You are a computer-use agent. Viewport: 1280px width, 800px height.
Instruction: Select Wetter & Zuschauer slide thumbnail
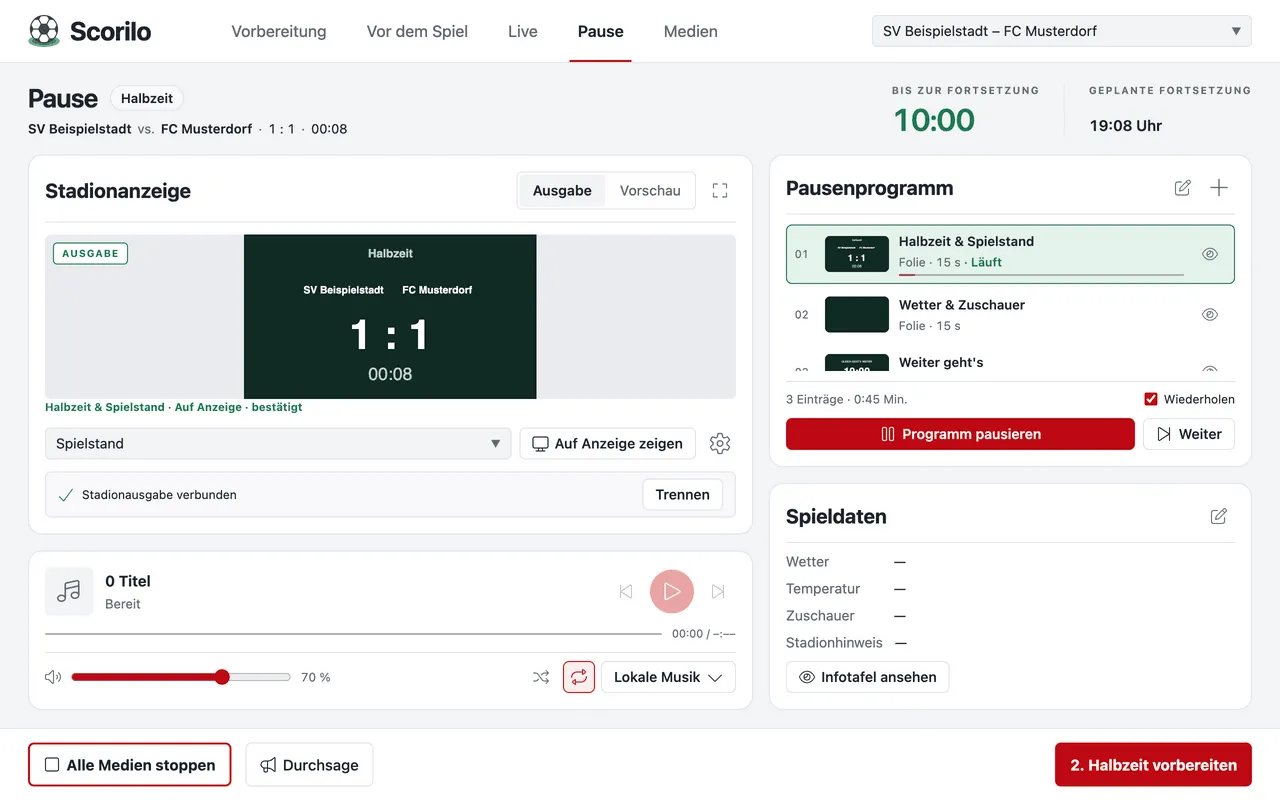[x=857, y=314]
